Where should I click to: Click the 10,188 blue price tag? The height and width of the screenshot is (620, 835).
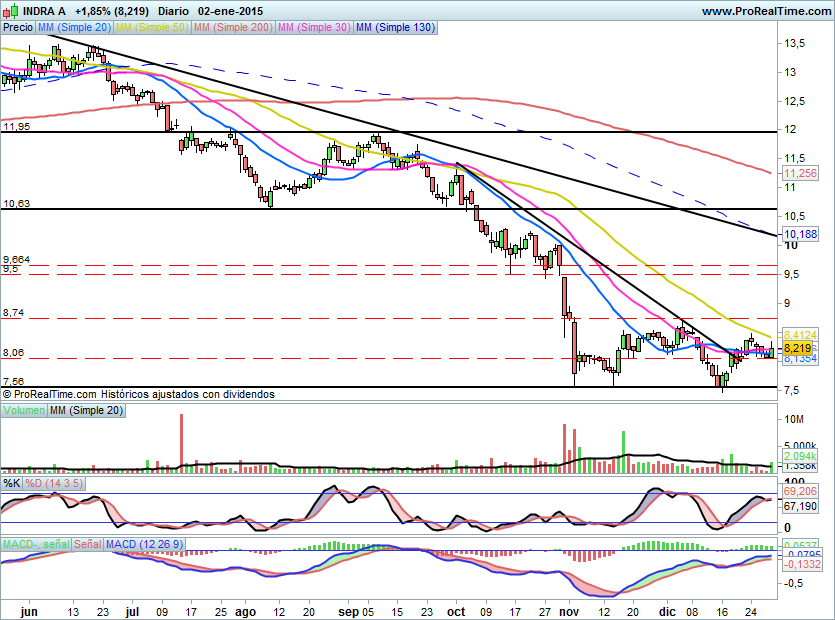point(800,234)
